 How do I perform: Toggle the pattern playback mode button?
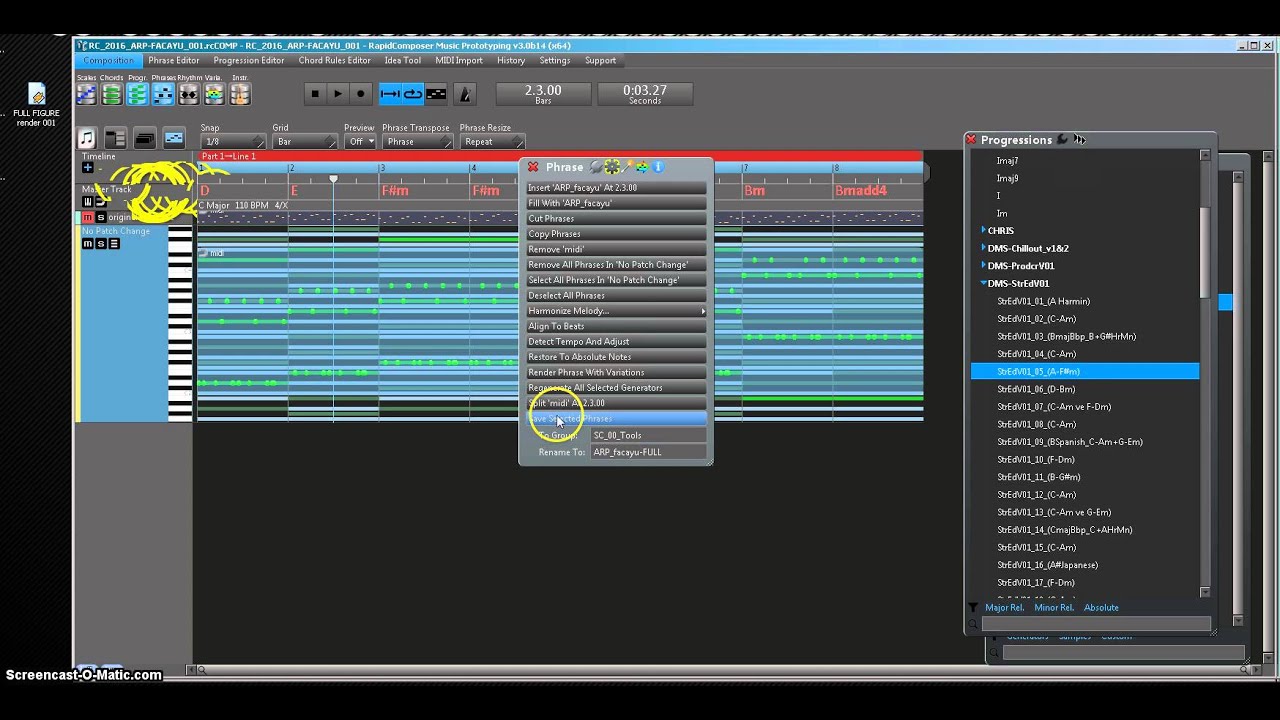tap(436, 94)
